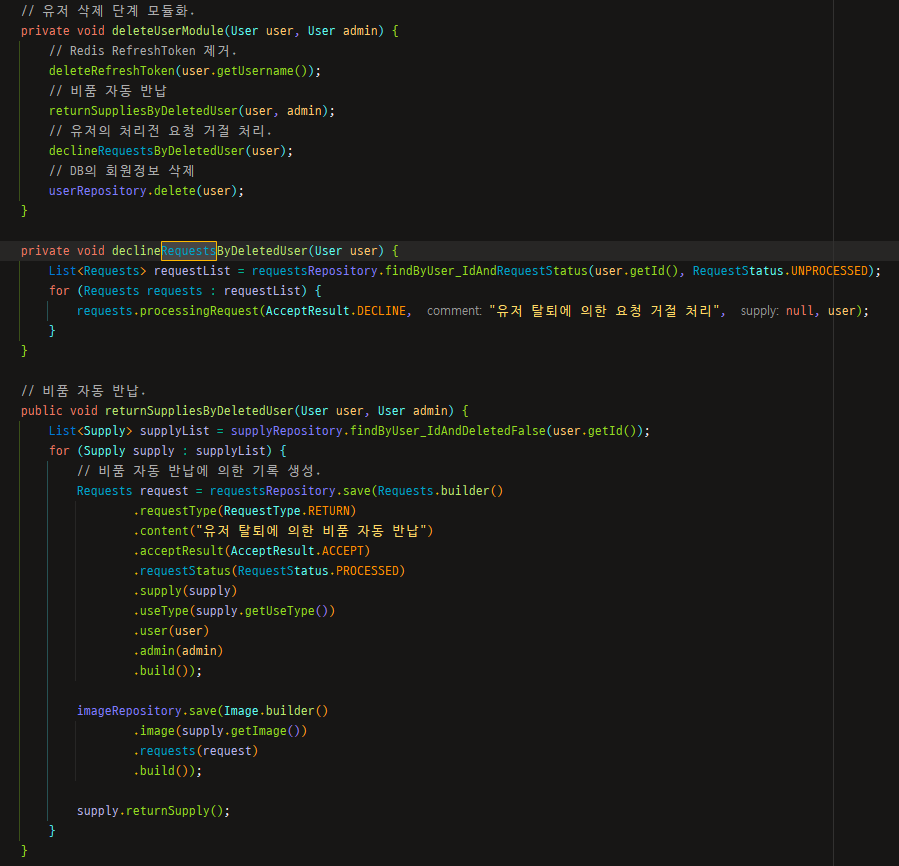Image resolution: width=899 pixels, height=866 pixels.
Task: Click the highlighted 'Requests' word in the declineRequestsByDeletedUser declaration
Action: tap(189, 251)
